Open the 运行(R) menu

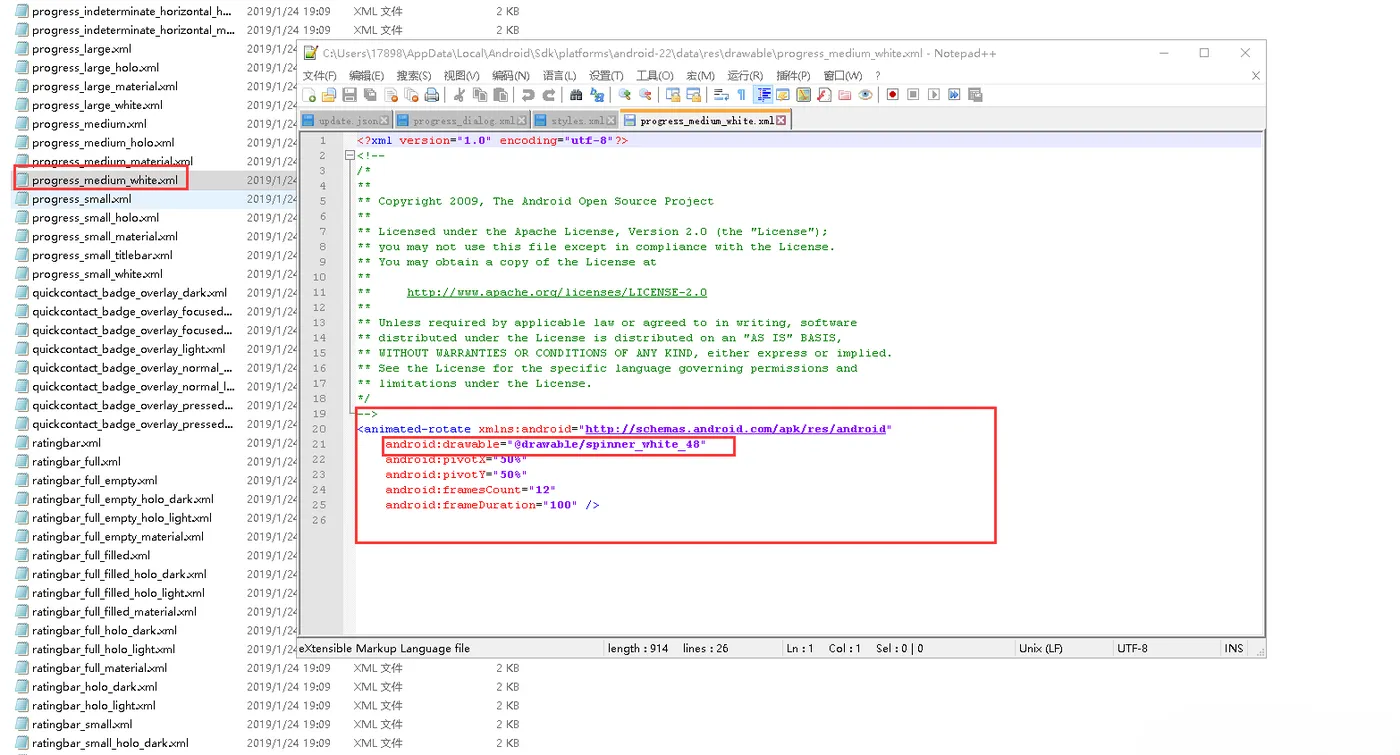(x=745, y=75)
